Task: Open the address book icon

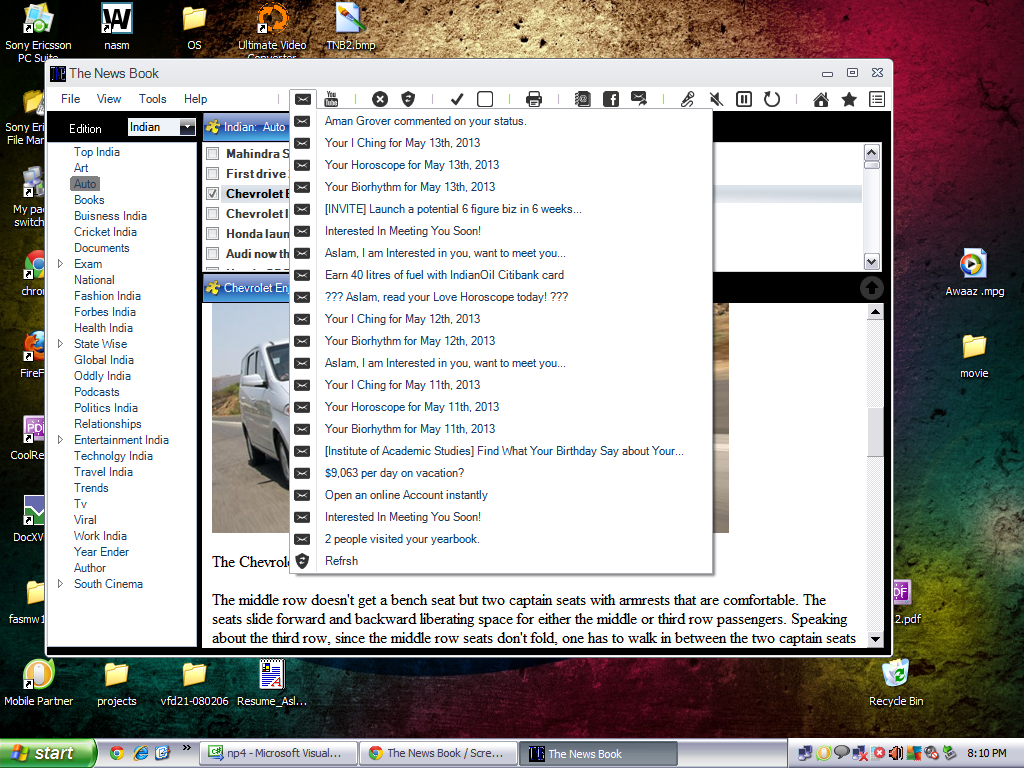Action: (x=582, y=99)
